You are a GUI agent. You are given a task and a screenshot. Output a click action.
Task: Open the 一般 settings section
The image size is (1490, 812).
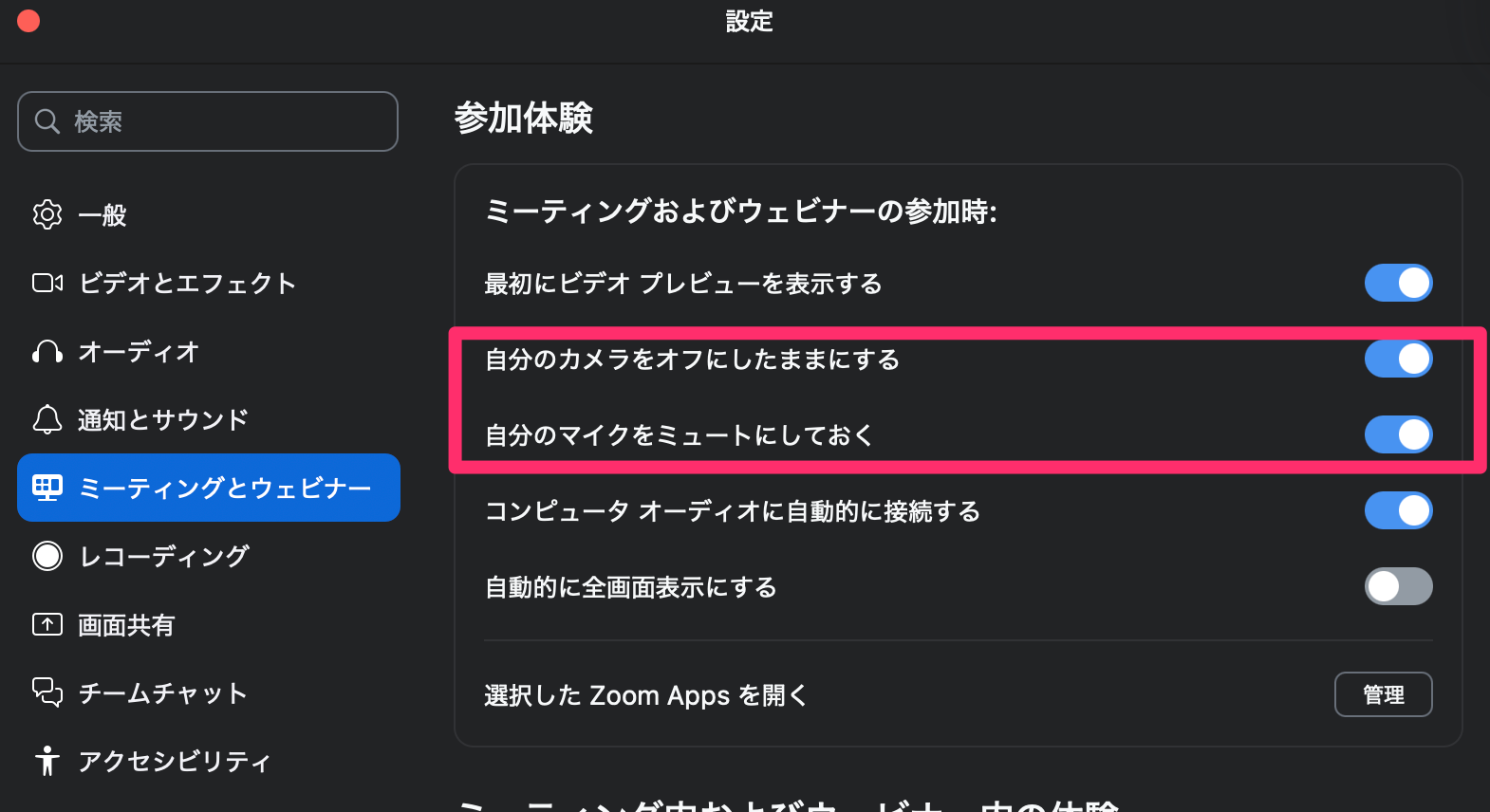coord(102,215)
